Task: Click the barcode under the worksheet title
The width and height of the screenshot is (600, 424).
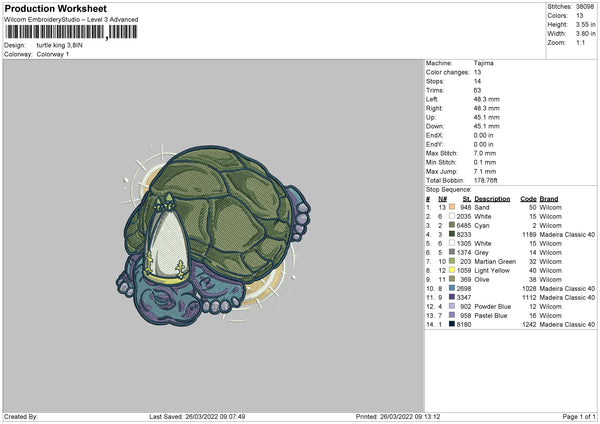Action: [72, 32]
